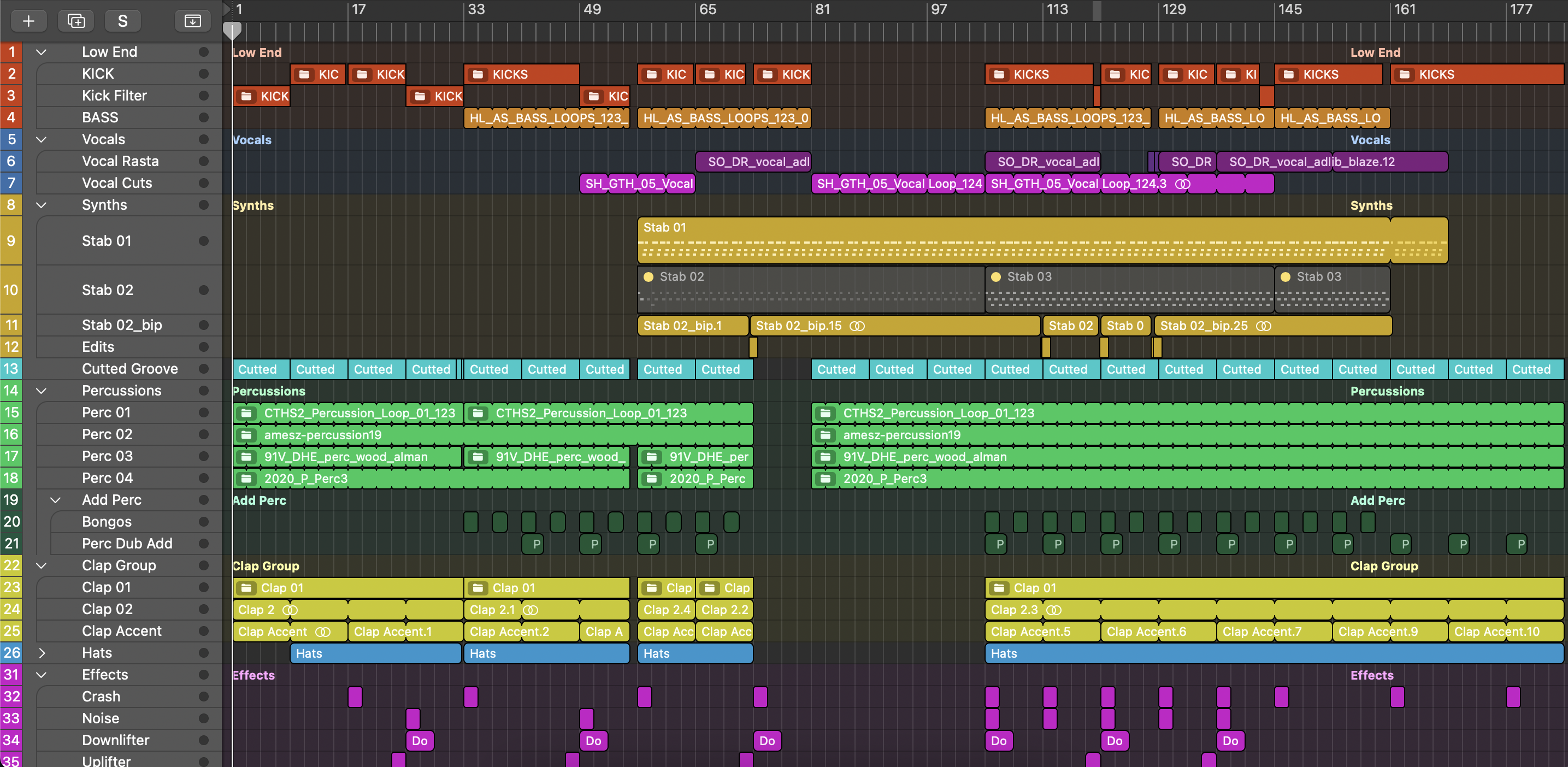Click the add new track plus button

28,21
